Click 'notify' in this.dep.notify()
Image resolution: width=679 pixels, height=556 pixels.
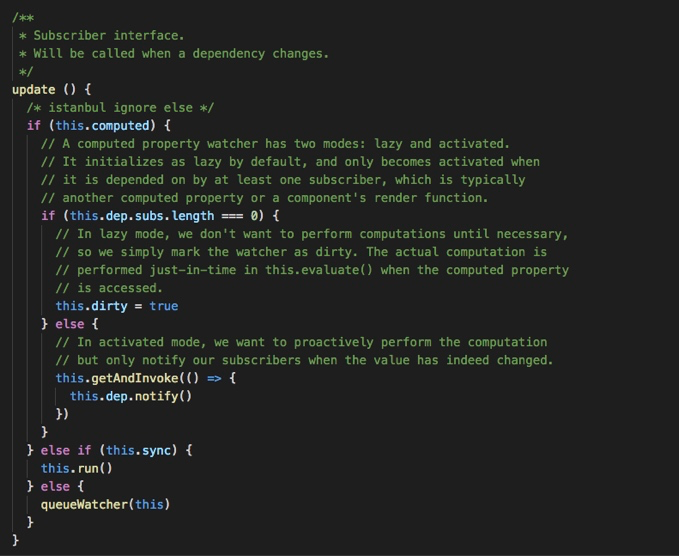156,397
